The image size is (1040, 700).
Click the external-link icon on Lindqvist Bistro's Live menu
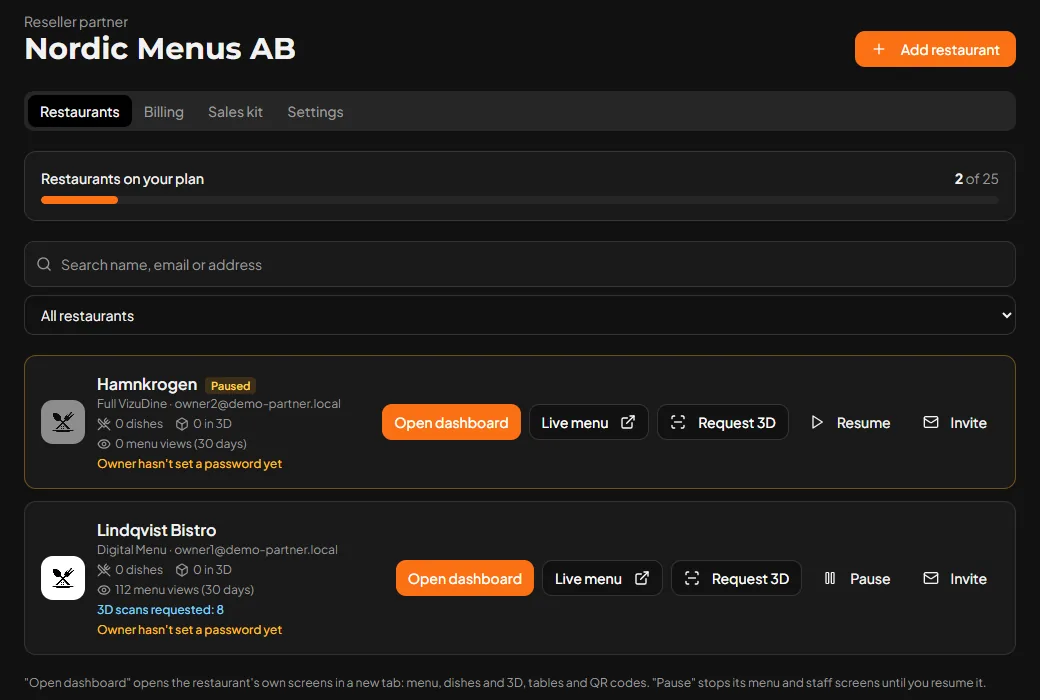pyautogui.click(x=642, y=578)
